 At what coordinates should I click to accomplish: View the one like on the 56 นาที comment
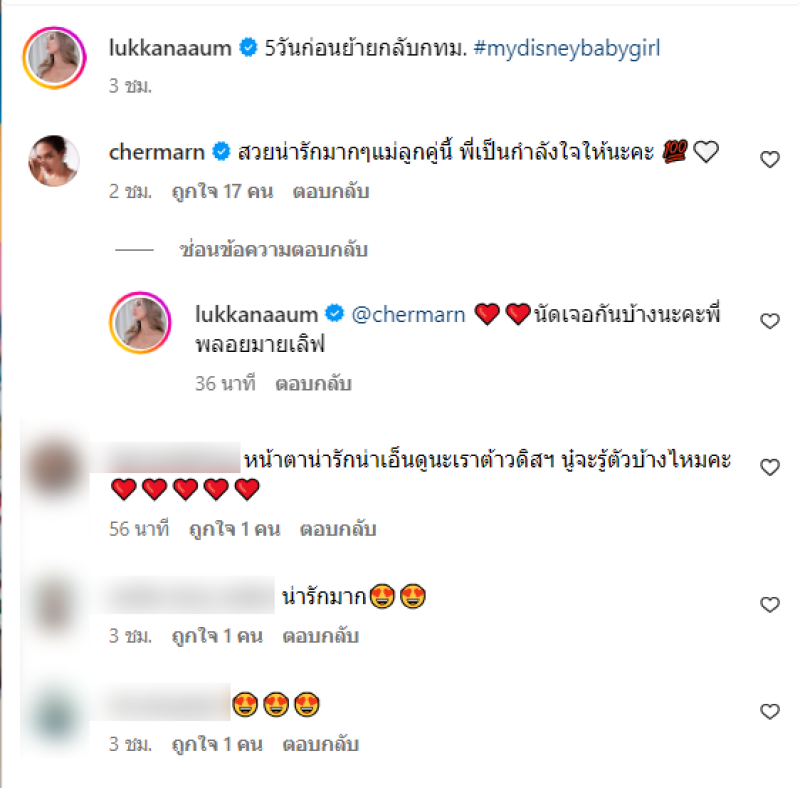[x=235, y=529]
